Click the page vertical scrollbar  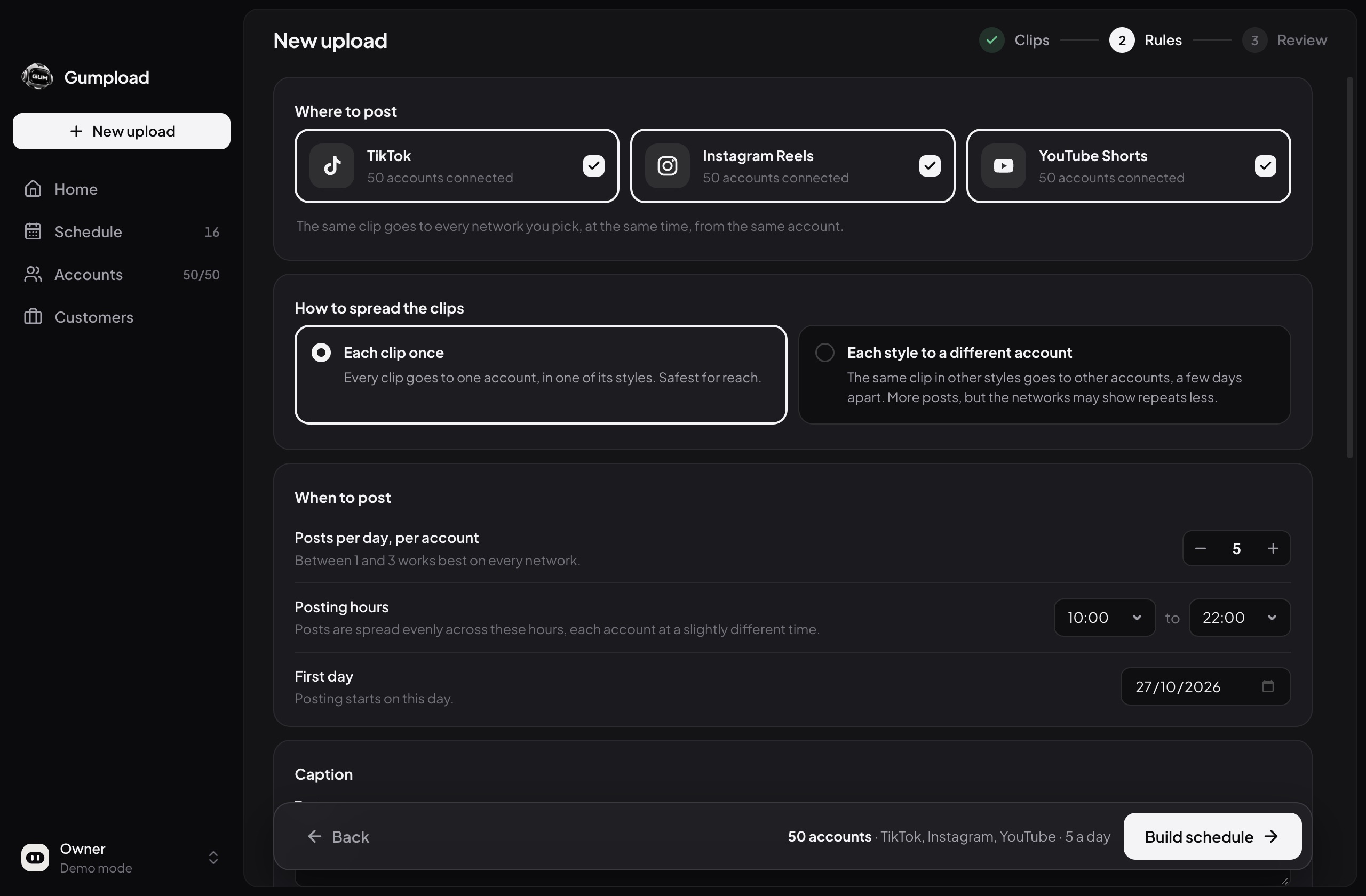tap(1349, 267)
